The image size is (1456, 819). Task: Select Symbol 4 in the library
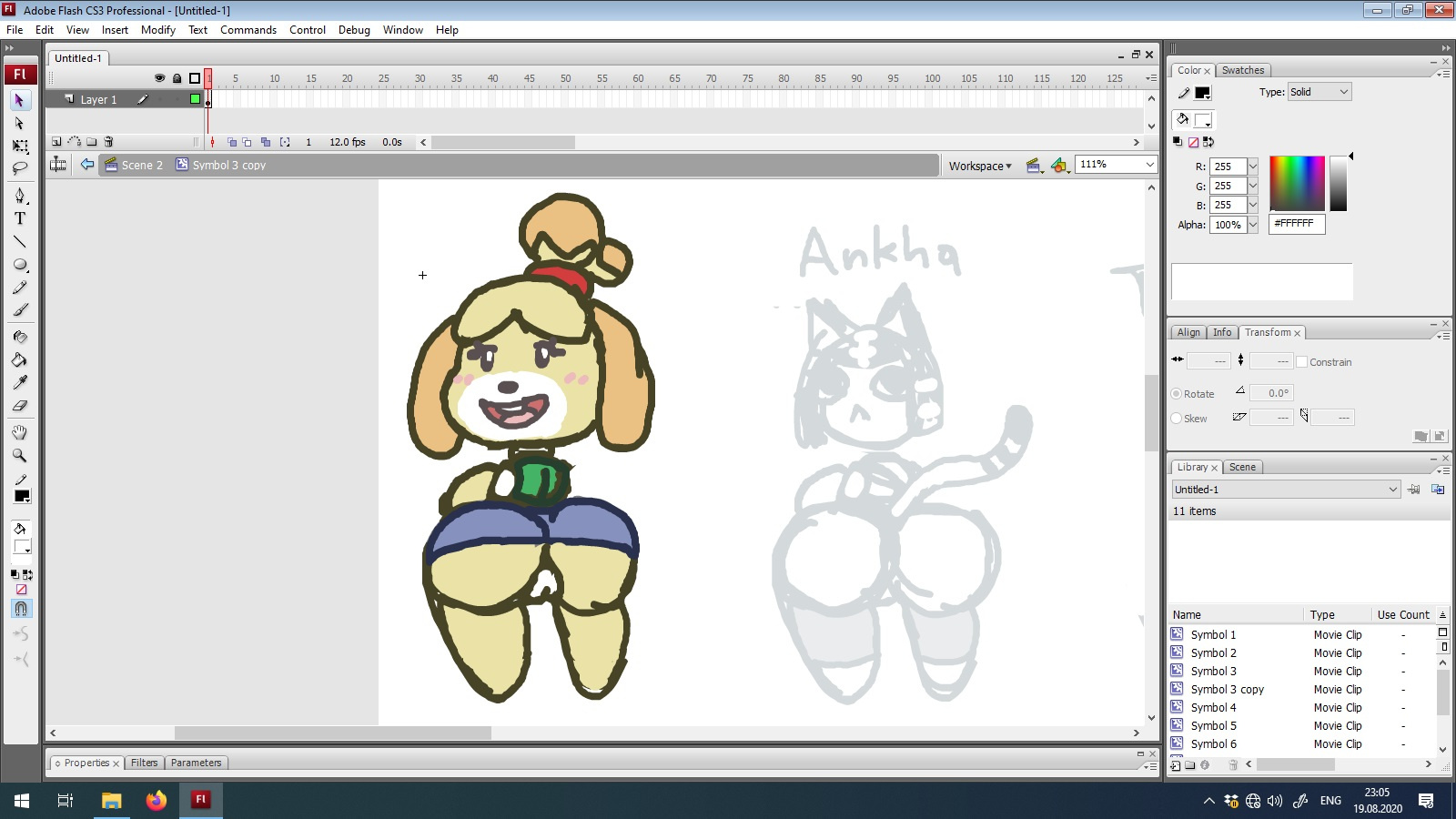tap(1214, 708)
